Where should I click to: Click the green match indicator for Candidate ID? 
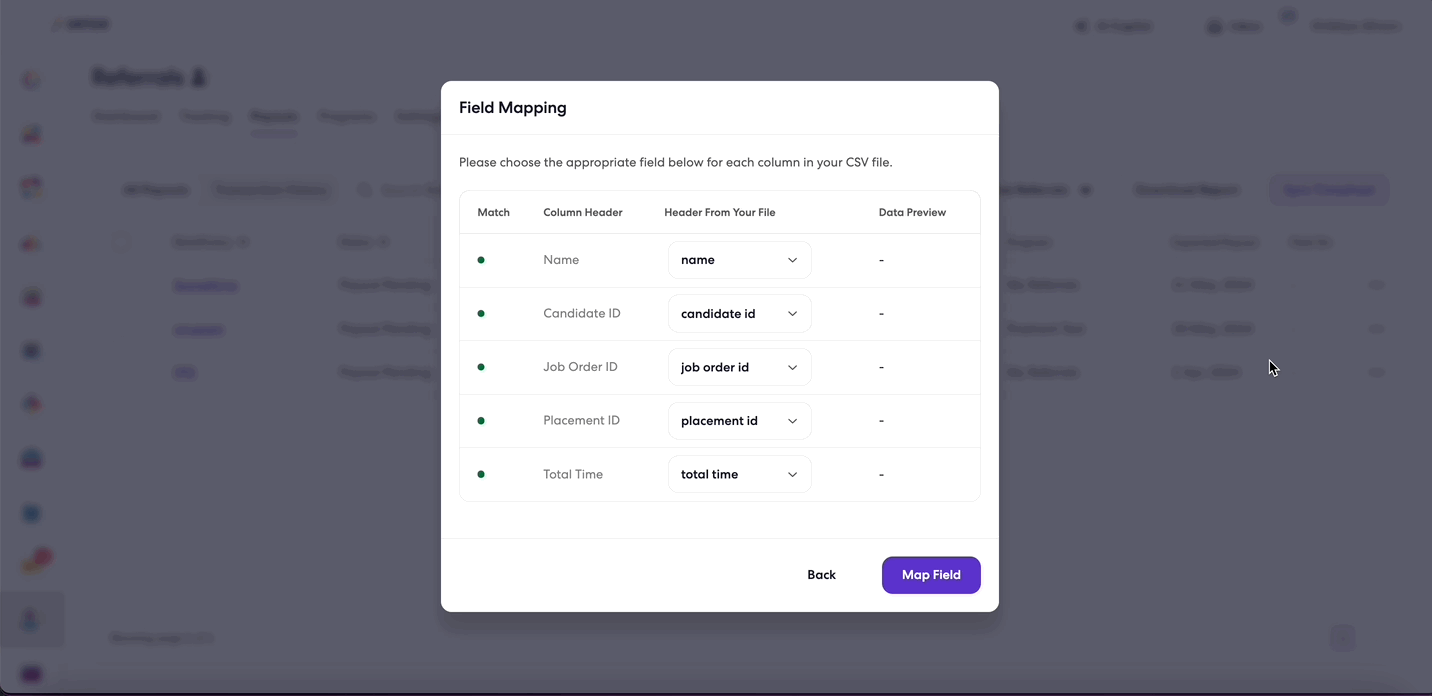(x=481, y=314)
